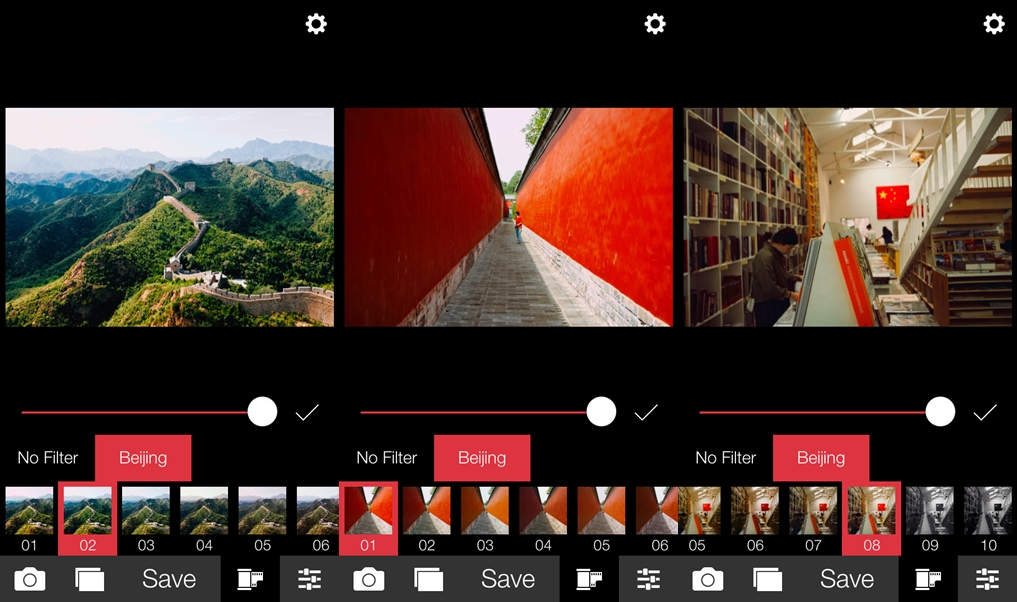The width and height of the screenshot is (1017, 602).
Task: Select Beijing filter tab in middle panel
Action: tap(482, 458)
